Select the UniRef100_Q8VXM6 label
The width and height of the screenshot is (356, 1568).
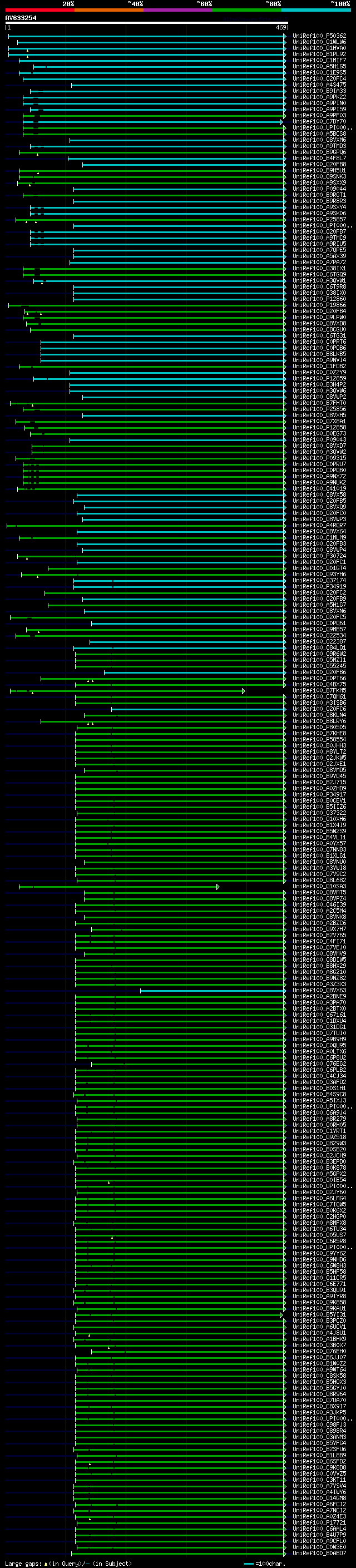[319, 140]
